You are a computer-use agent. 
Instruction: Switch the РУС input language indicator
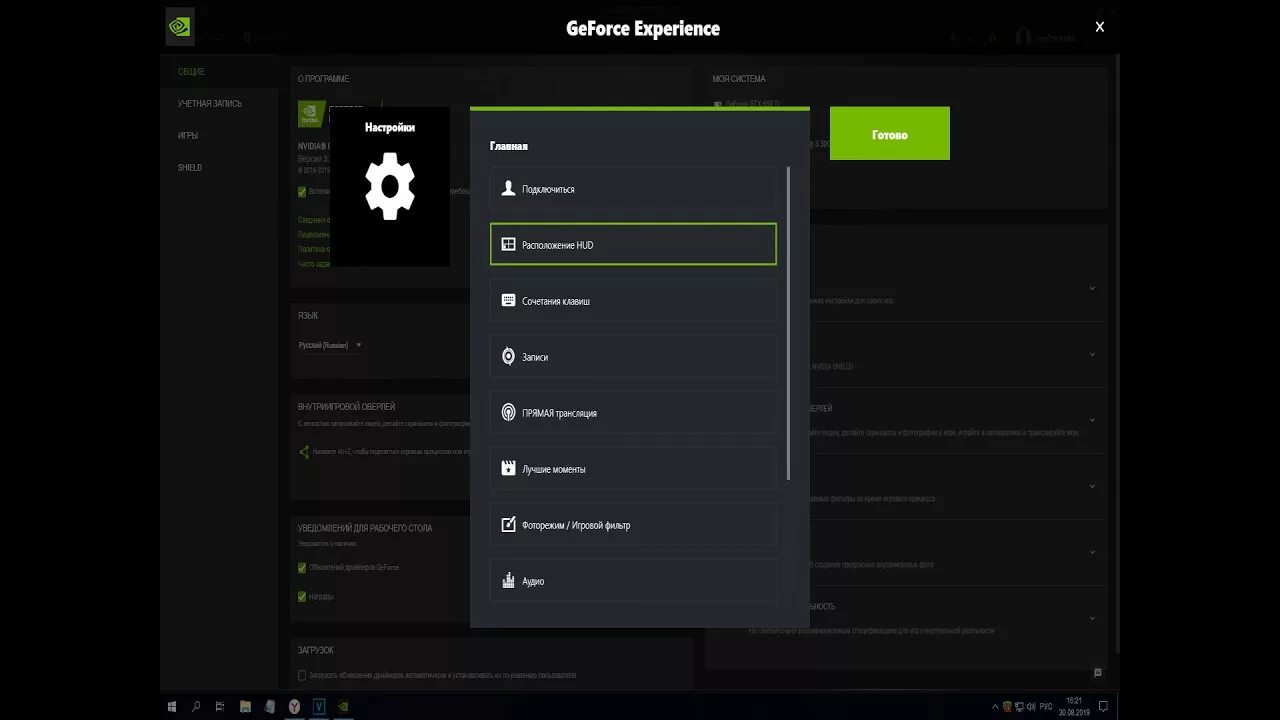point(1046,706)
